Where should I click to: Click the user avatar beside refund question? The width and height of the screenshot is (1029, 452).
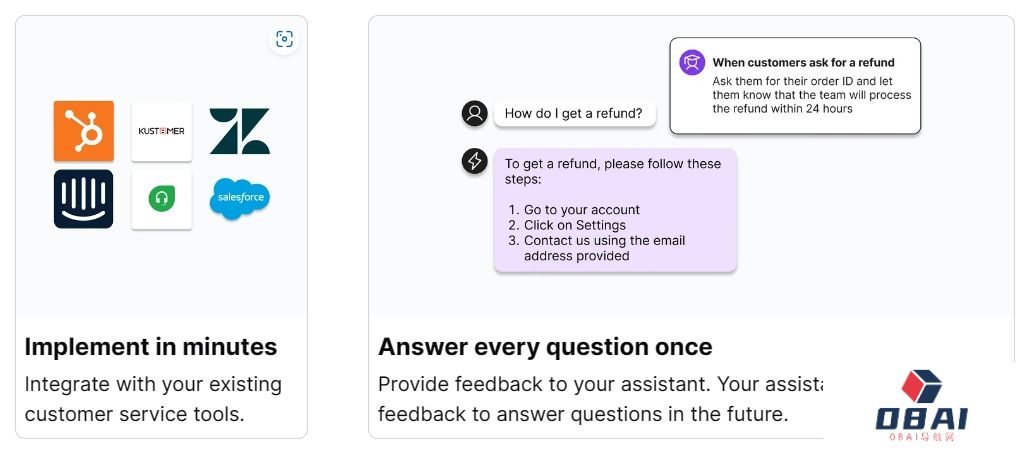click(x=474, y=113)
